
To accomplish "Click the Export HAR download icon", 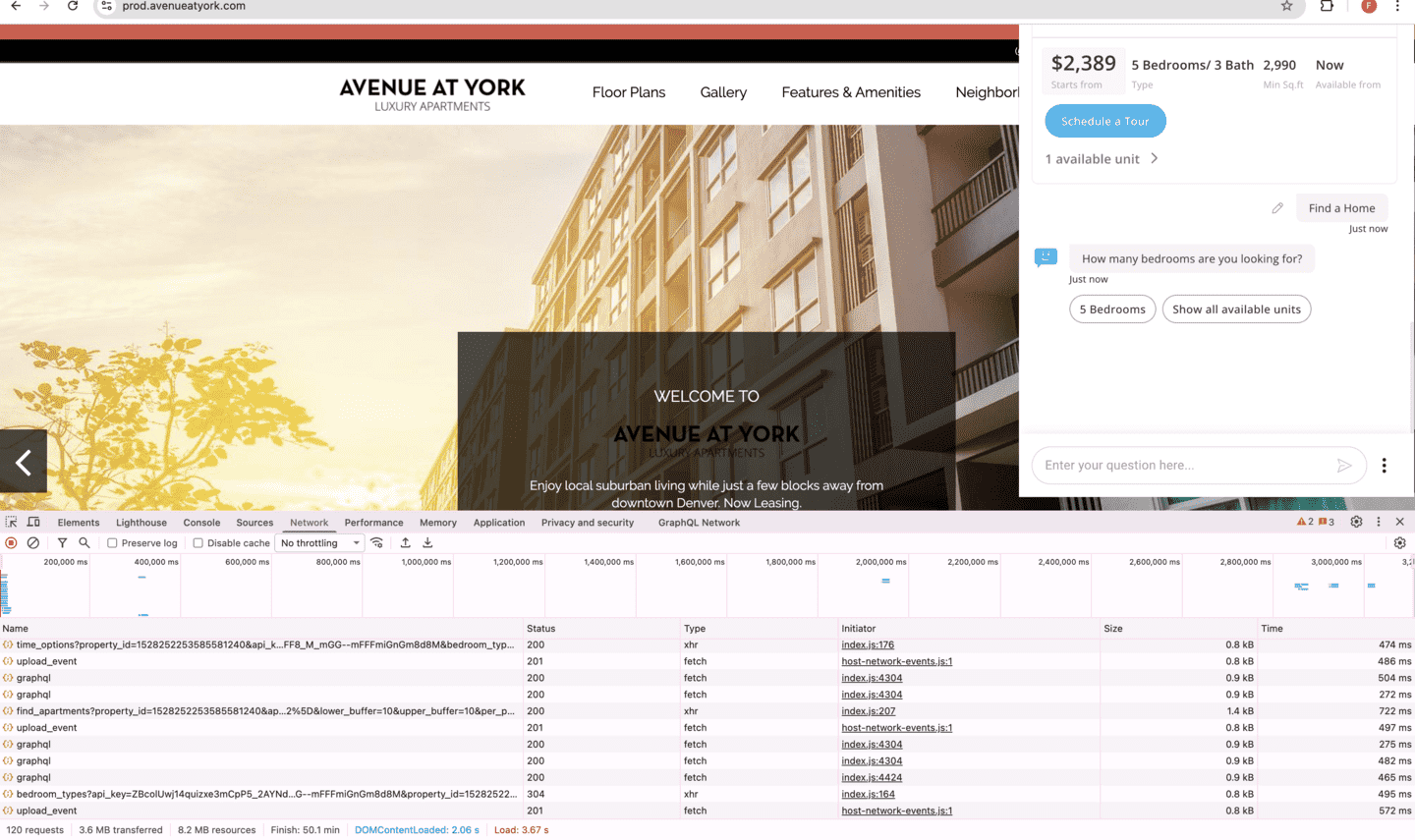I will [427, 543].
